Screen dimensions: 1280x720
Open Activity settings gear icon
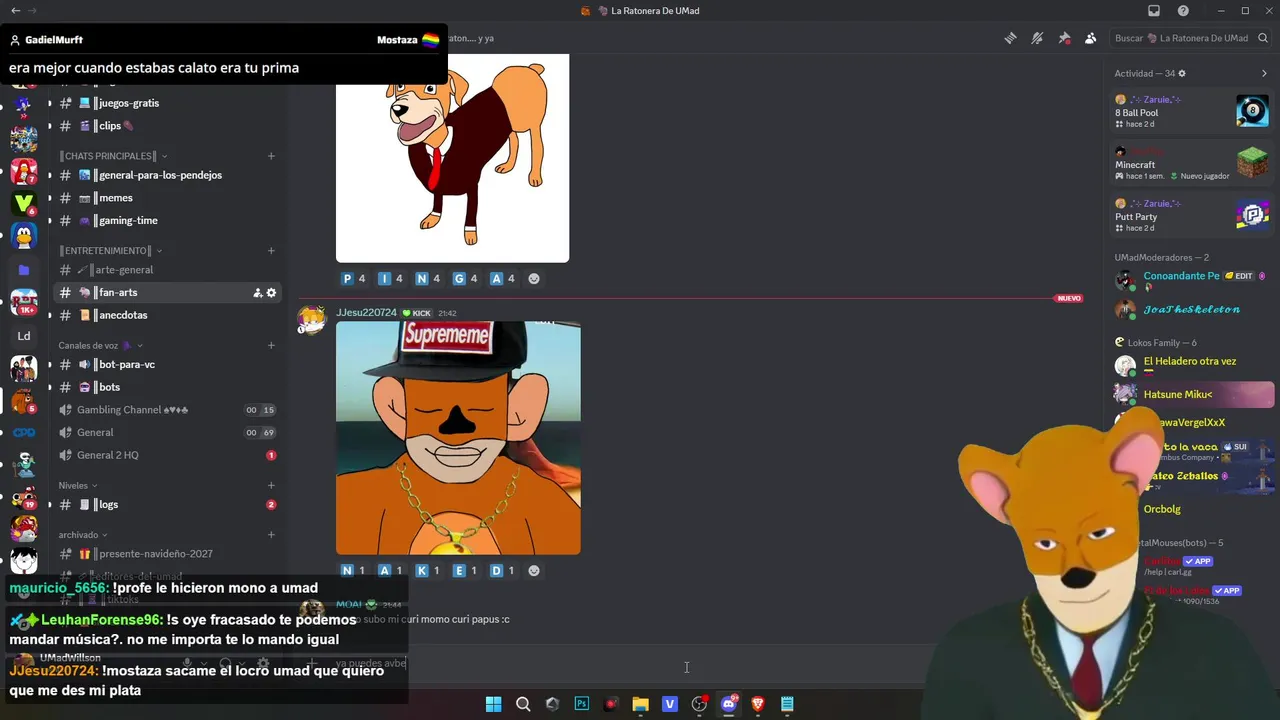1182,73
